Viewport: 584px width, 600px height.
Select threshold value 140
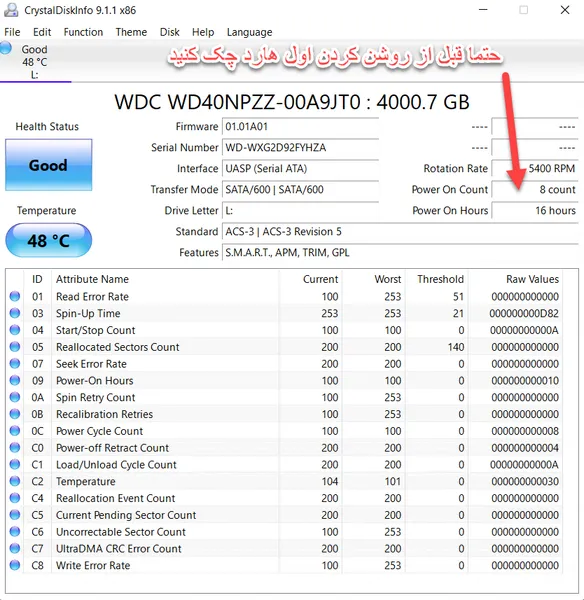coord(455,347)
